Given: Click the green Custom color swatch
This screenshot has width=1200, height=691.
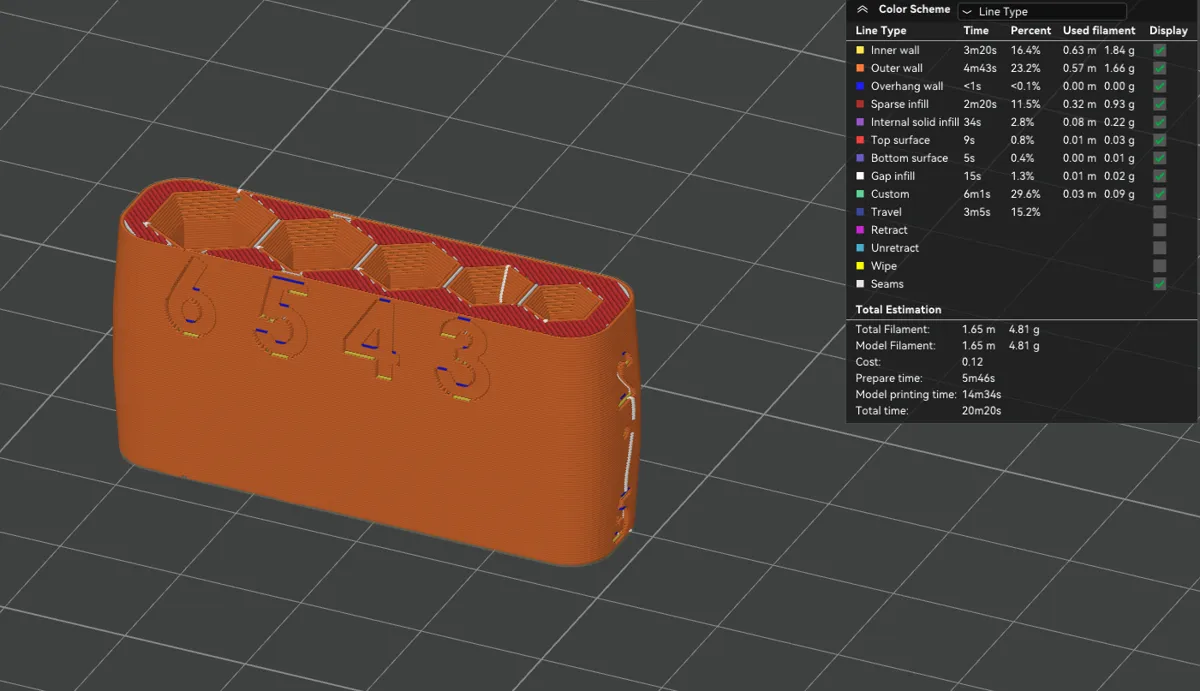Looking at the screenshot, I should 860,194.
